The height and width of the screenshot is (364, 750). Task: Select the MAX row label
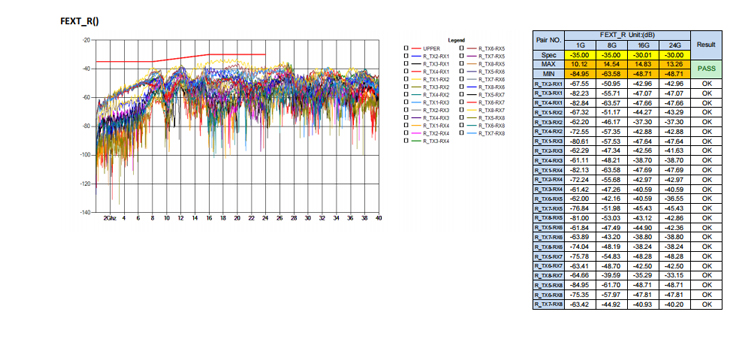pyautogui.click(x=549, y=65)
